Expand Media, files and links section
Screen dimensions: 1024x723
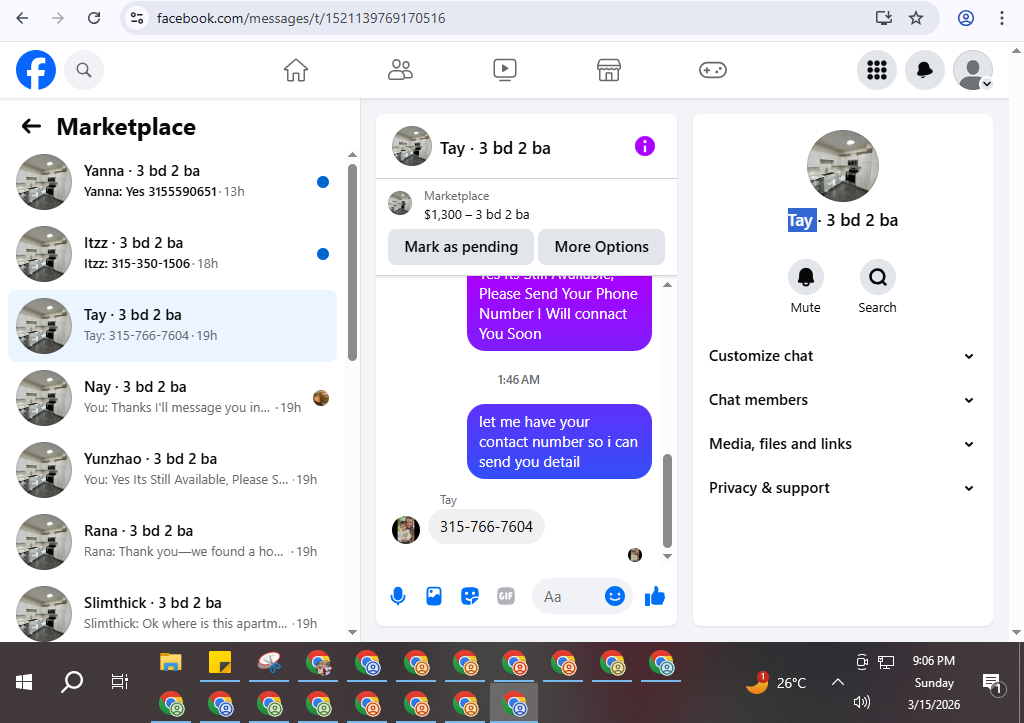[x=841, y=444]
